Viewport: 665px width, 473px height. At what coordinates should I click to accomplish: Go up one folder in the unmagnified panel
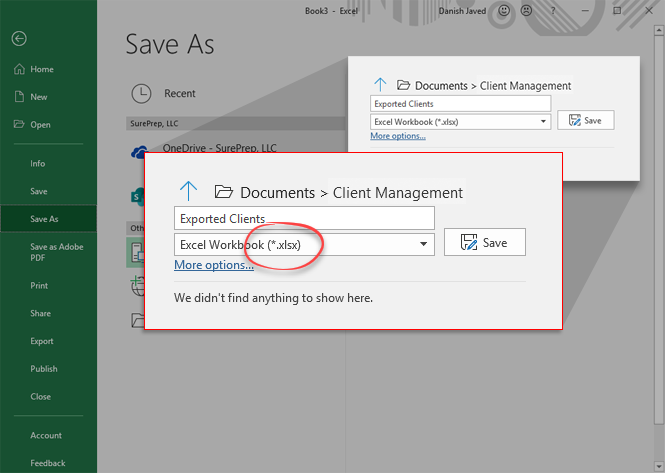pos(380,85)
